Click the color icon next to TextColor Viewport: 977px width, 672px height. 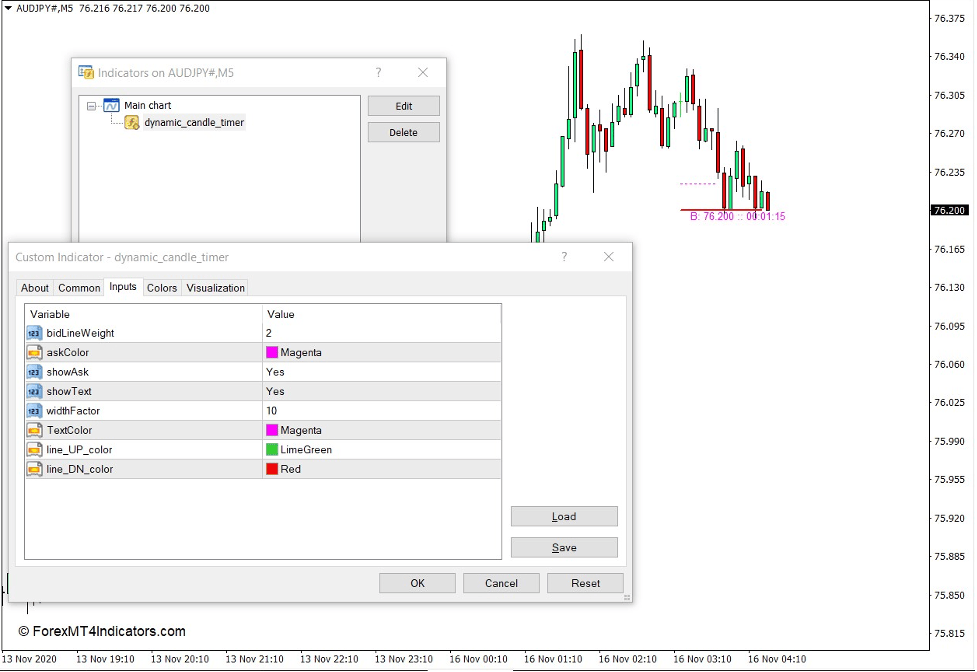tap(33, 430)
